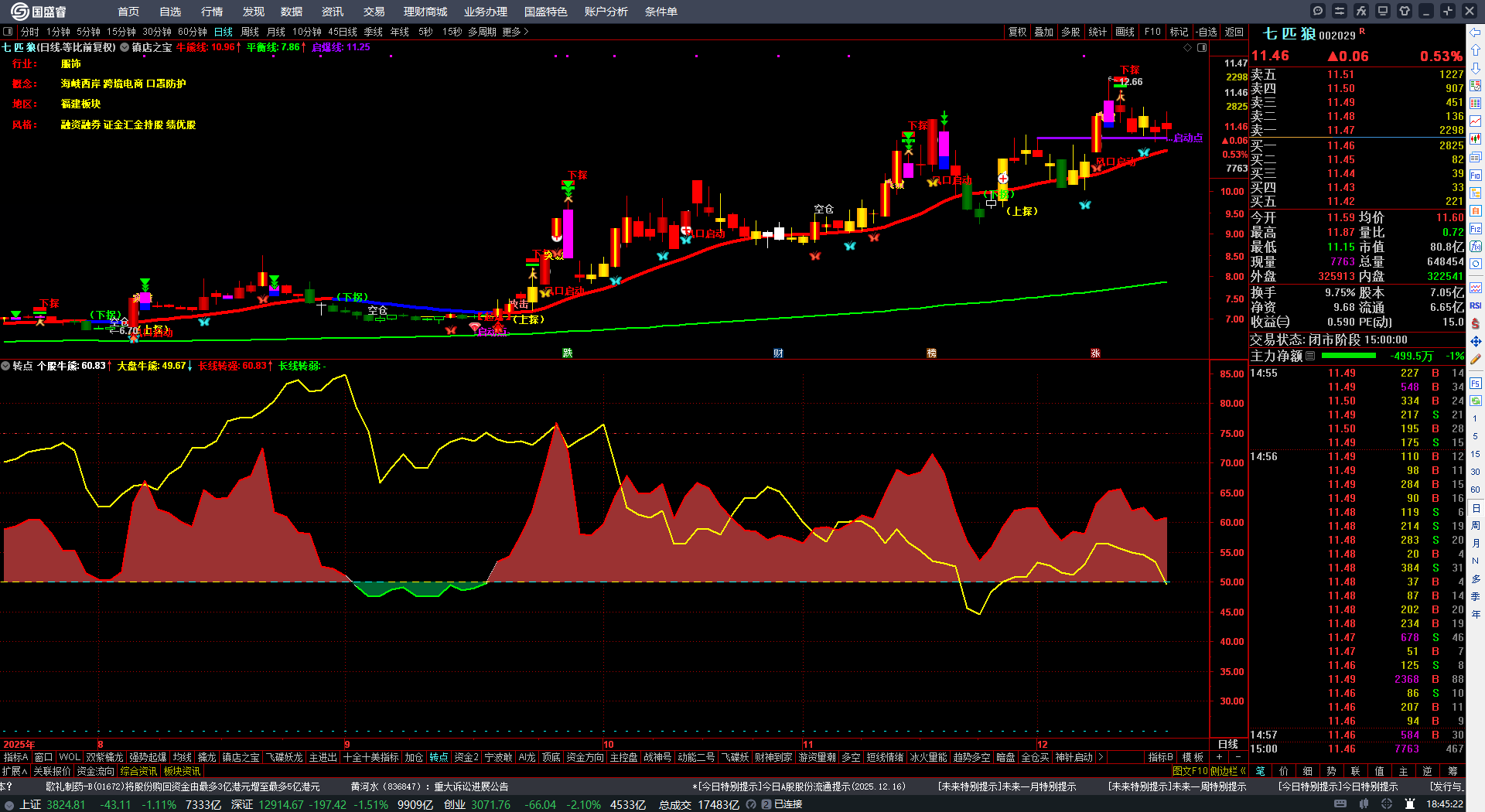Open the fx formula manager icon
This screenshot has height=812, width=1485.
[1361, 11]
